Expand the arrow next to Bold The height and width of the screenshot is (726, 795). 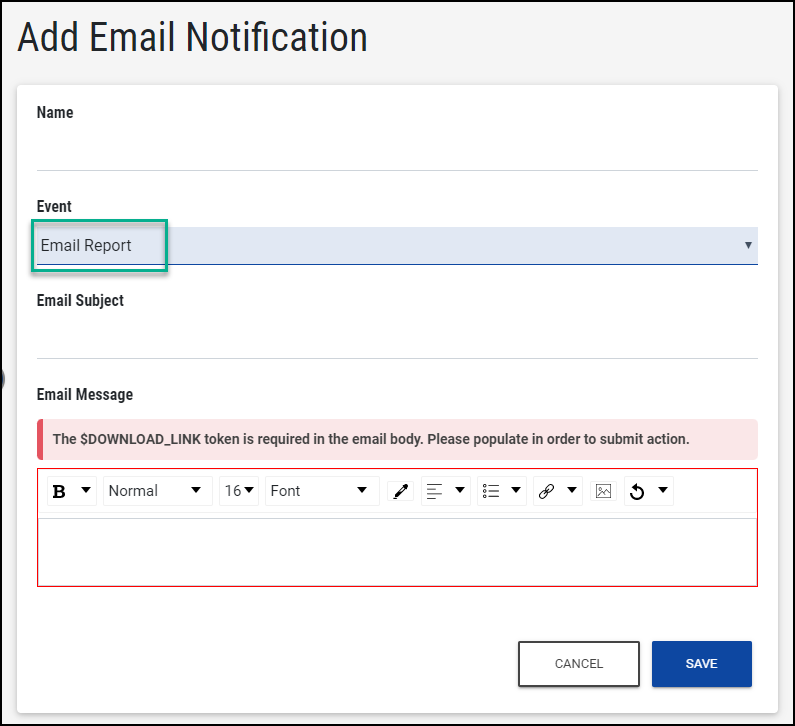tap(85, 490)
